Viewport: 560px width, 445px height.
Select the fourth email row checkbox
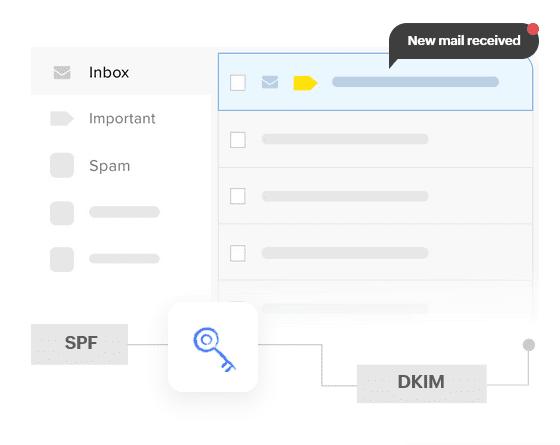pos(238,253)
